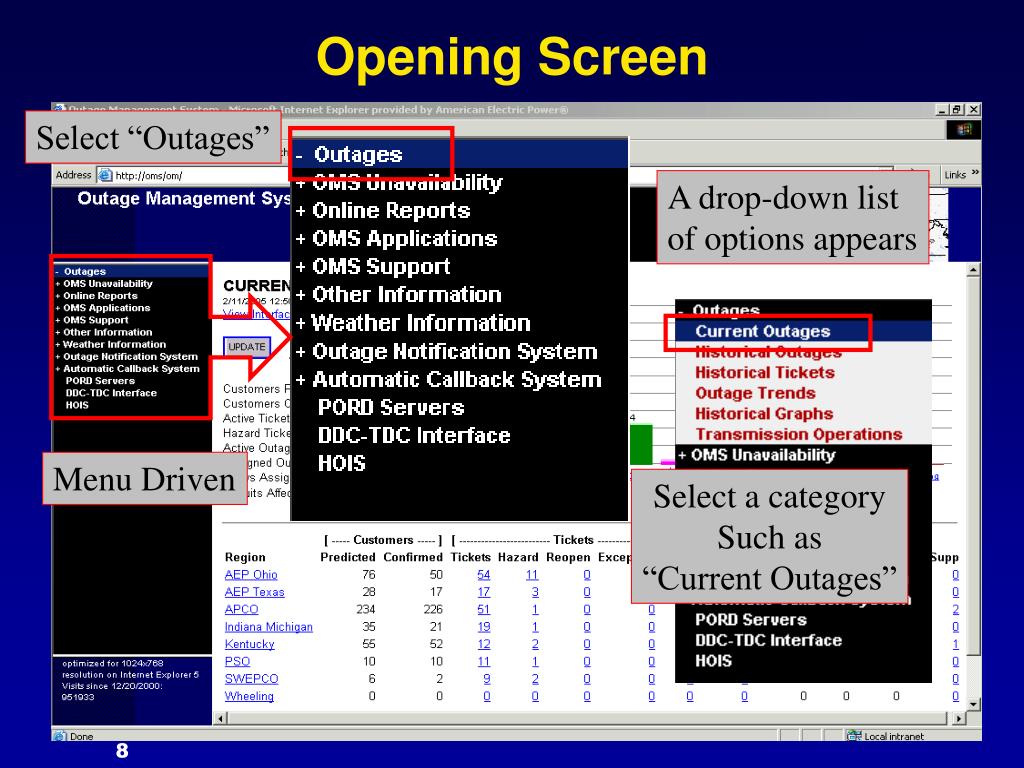1024x768 pixels.
Task: Click the Outage Management System page heading
Action: tap(184, 199)
